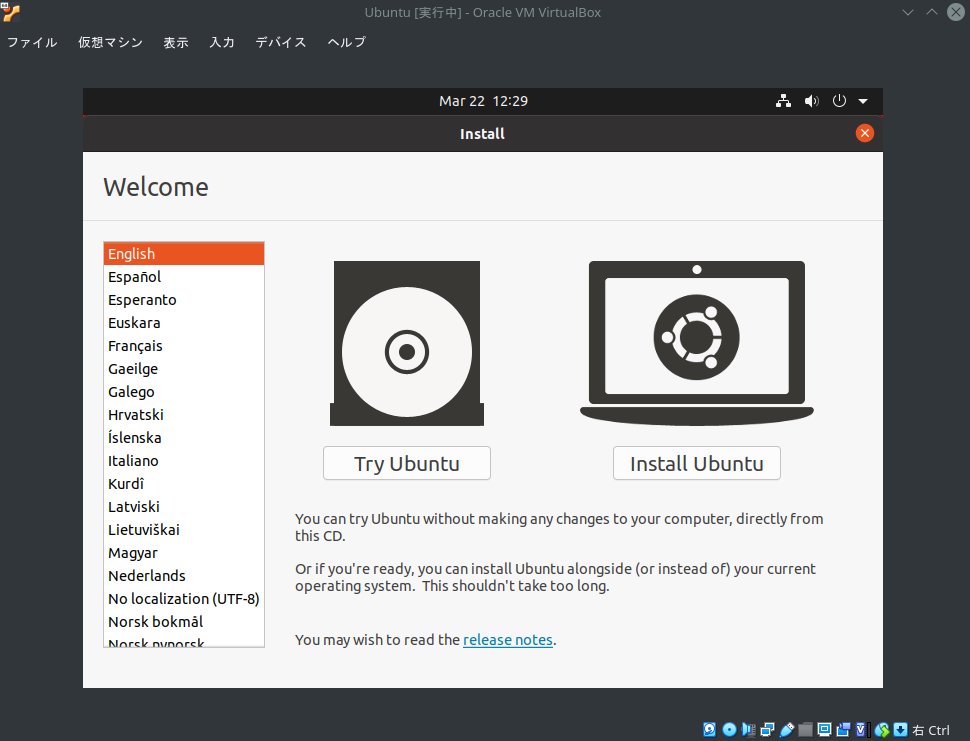
Task: Select Español in the language list
Action: [x=184, y=276]
